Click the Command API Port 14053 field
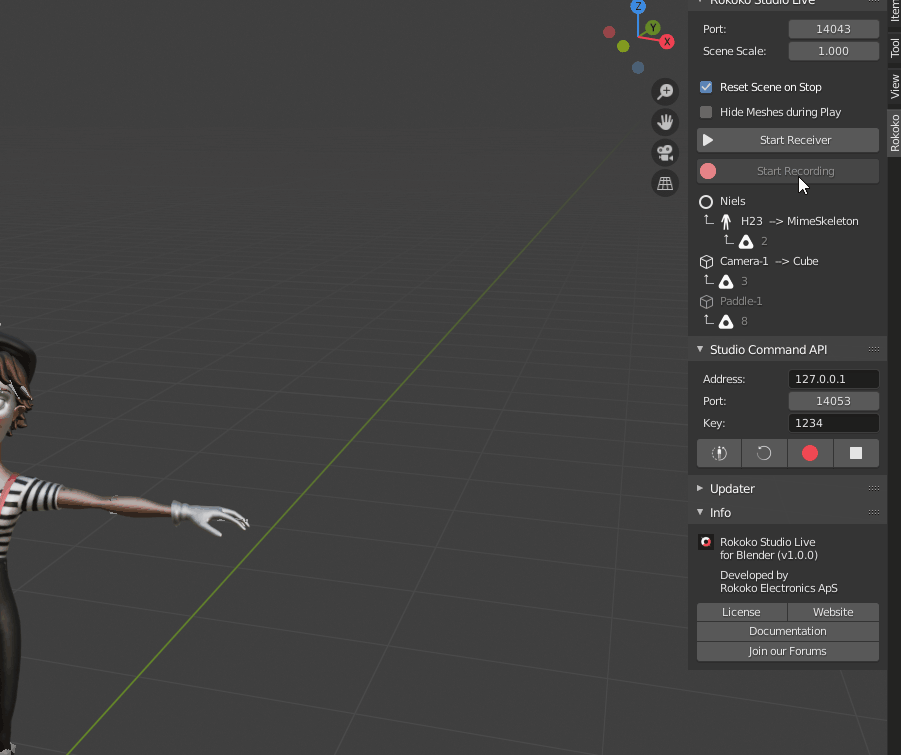The height and width of the screenshot is (755, 901). pyautogui.click(x=834, y=401)
